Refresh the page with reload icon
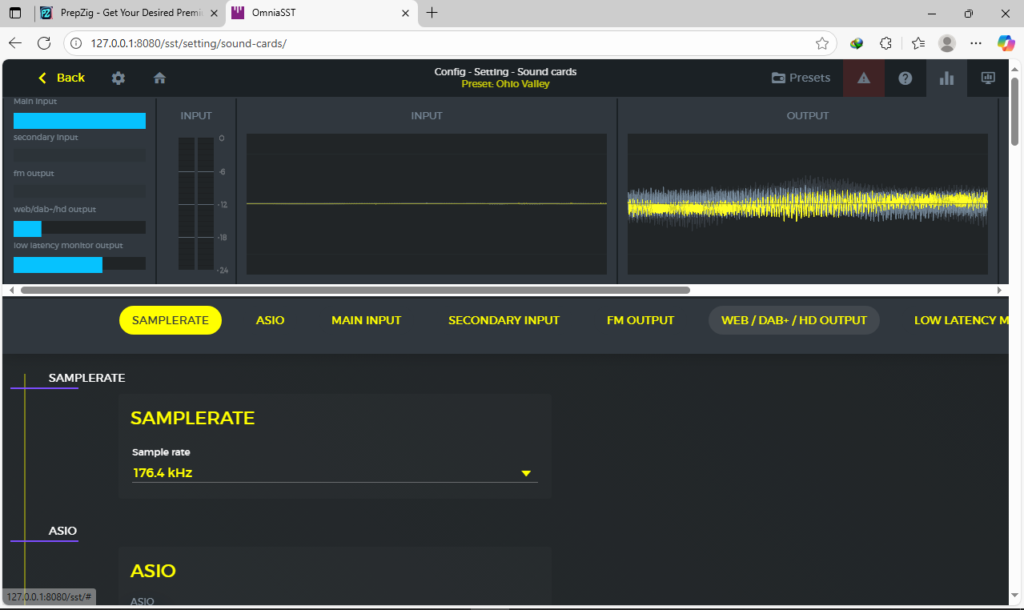The width and height of the screenshot is (1024, 610). (x=44, y=44)
